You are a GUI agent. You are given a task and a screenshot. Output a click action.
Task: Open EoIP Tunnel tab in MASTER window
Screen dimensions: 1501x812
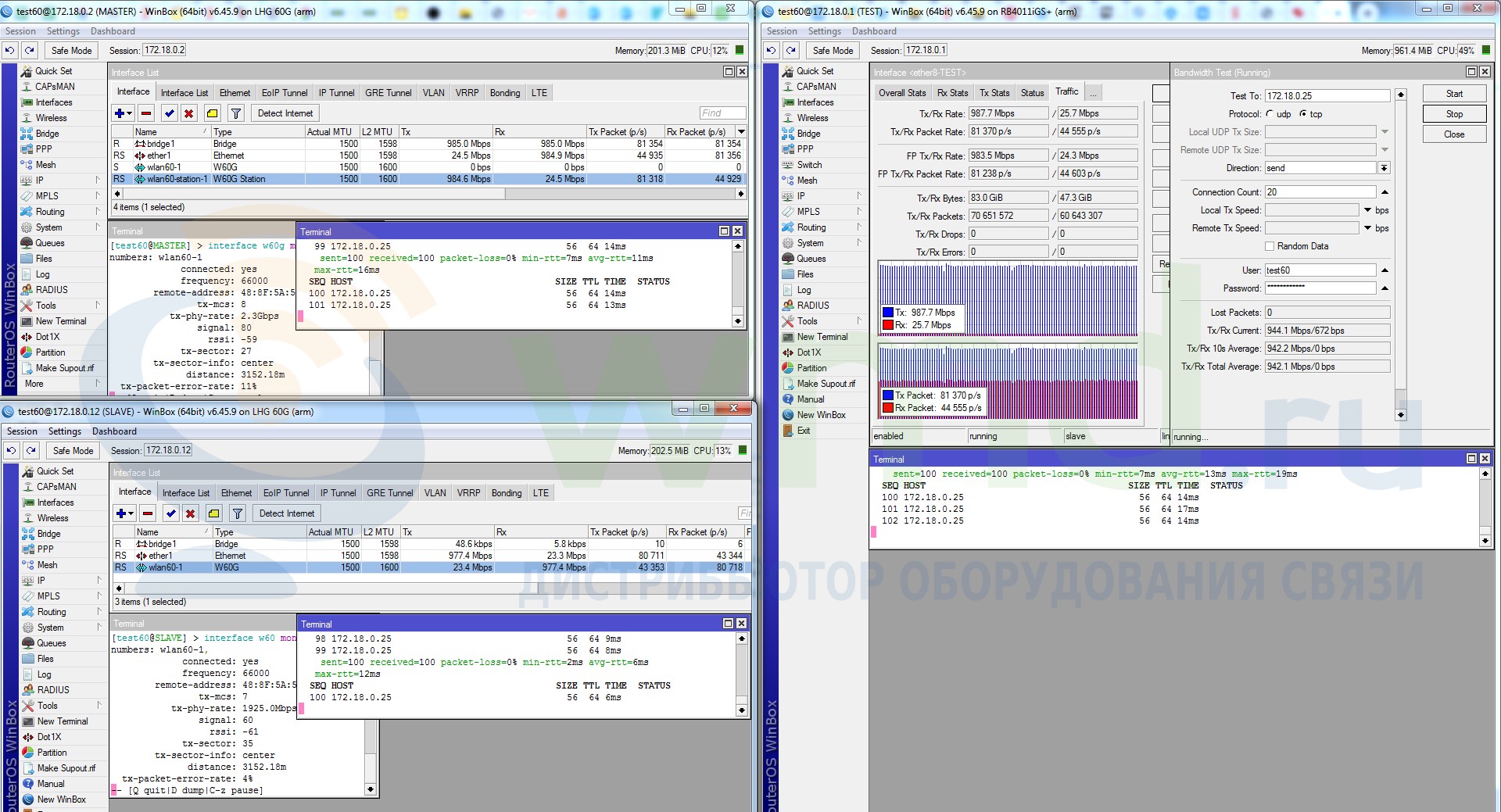[285, 93]
